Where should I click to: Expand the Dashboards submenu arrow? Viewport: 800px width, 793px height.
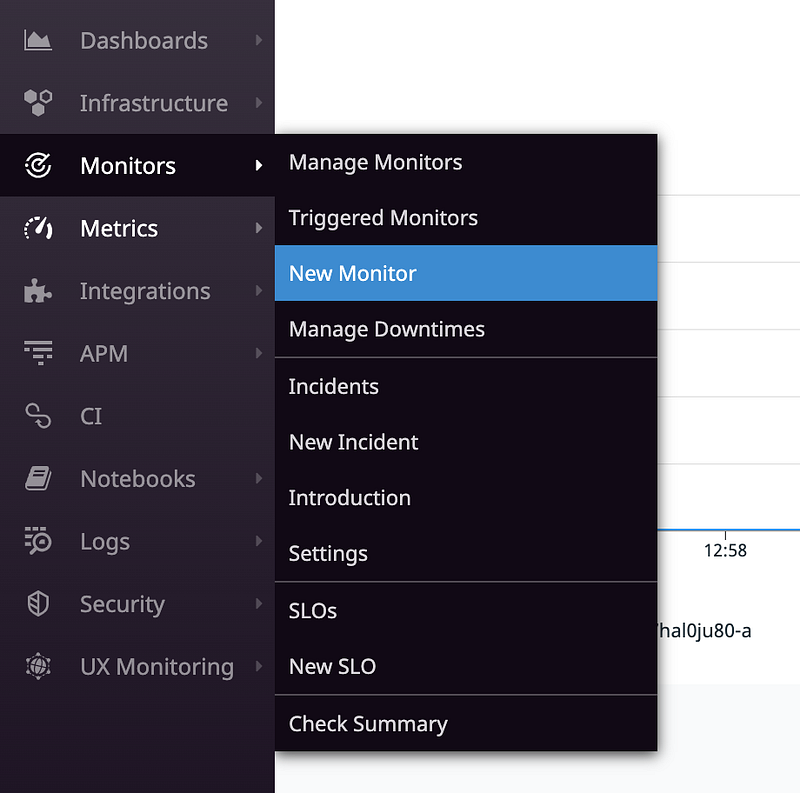click(x=258, y=41)
